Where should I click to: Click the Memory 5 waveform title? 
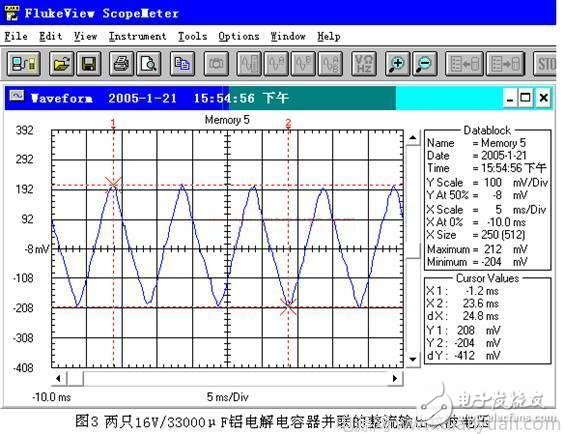(x=227, y=120)
